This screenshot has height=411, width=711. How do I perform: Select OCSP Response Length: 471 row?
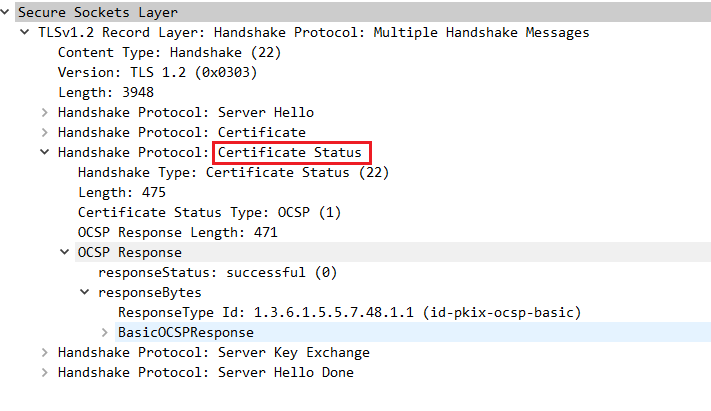click(x=177, y=232)
